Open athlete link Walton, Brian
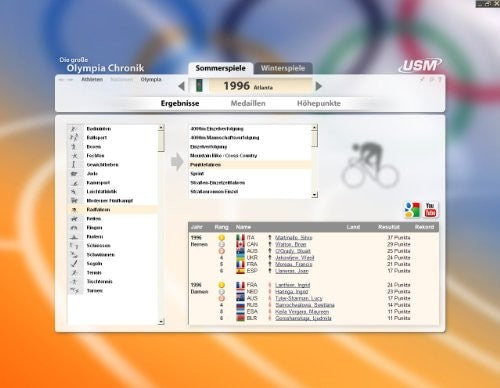The image size is (500, 388). click(x=291, y=244)
